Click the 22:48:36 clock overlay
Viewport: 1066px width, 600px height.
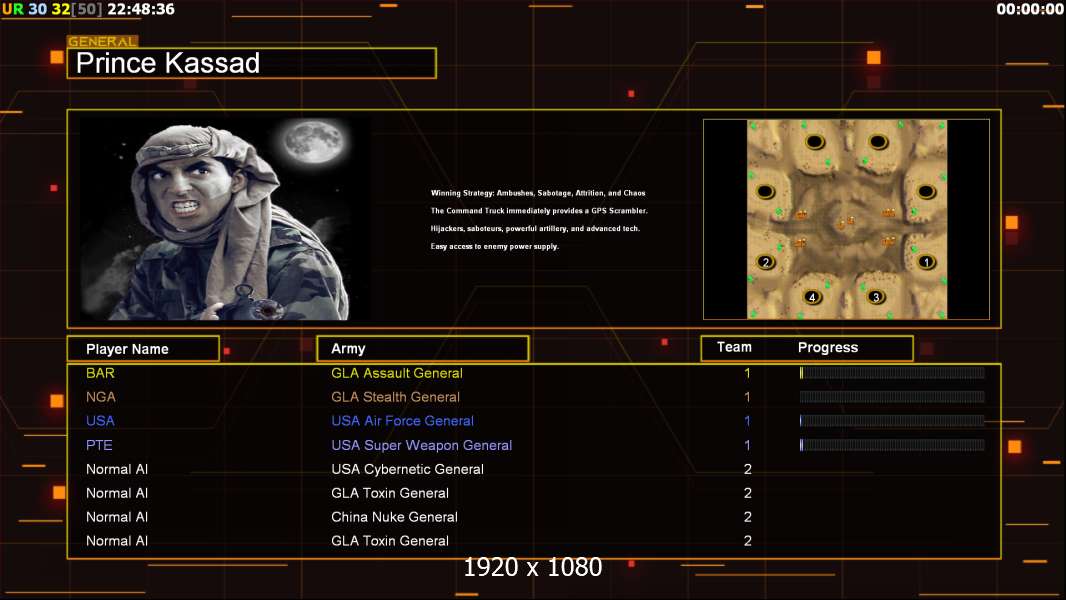(141, 9)
